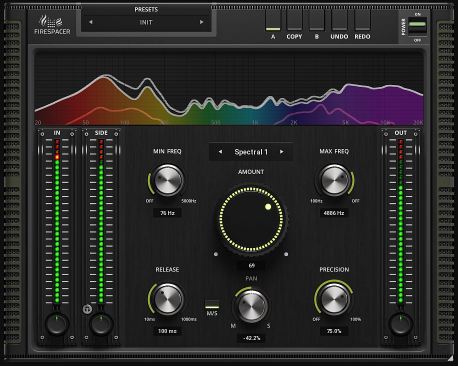
Task: Click the PRECISION knob
Action: tap(335, 299)
